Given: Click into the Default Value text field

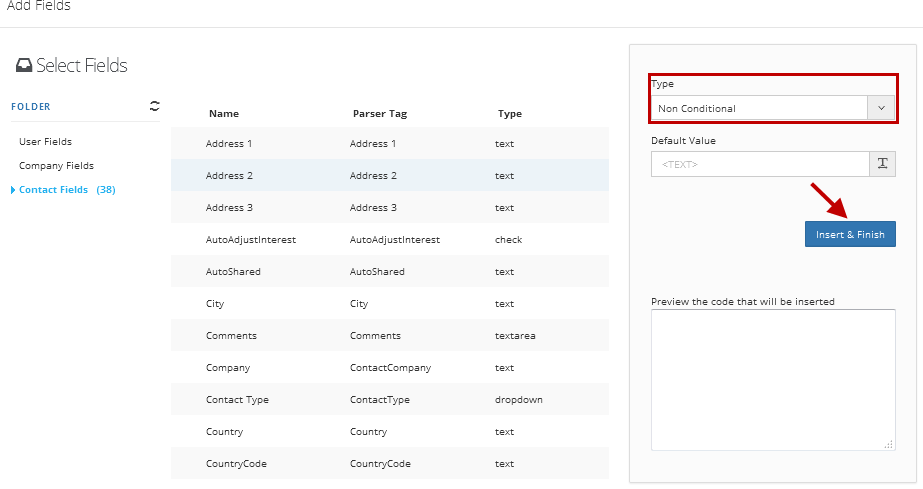Looking at the screenshot, I should [x=760, y=164].
